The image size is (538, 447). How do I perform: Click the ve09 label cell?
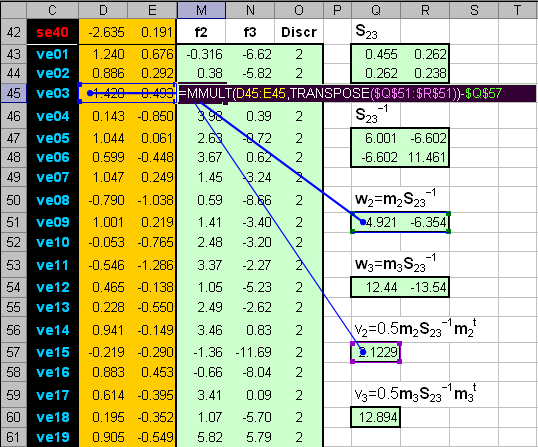pyautogui.click(x=52, y=222)
